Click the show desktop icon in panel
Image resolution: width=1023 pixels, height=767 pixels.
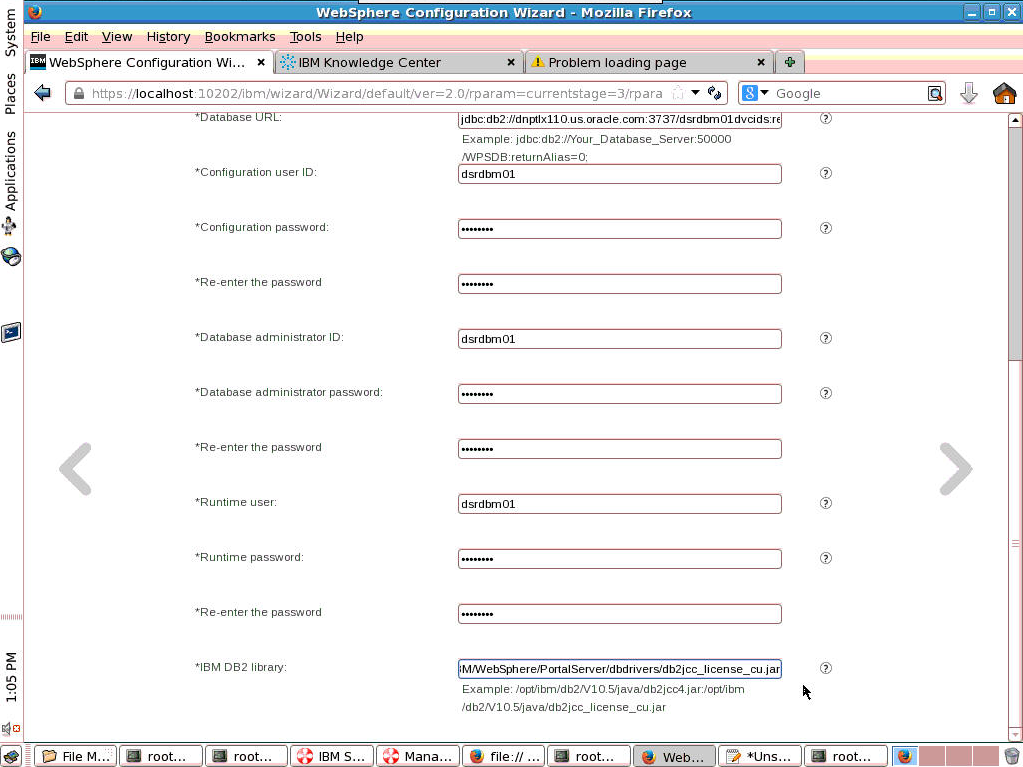pos(11,756)
